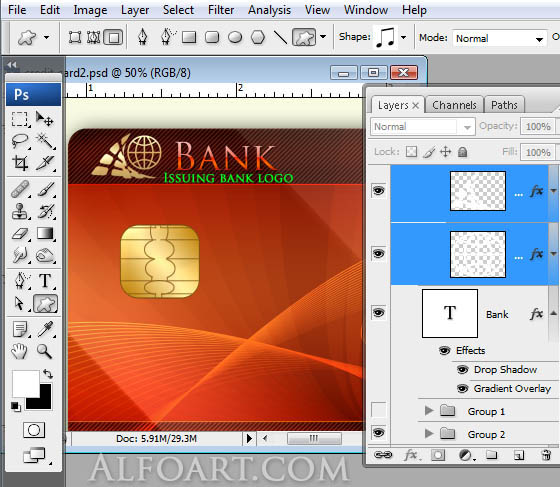Viewport: 560px width, 487px height.
Task: Toggle visibility of second selected layer
Action: click(x=379, y=253)
